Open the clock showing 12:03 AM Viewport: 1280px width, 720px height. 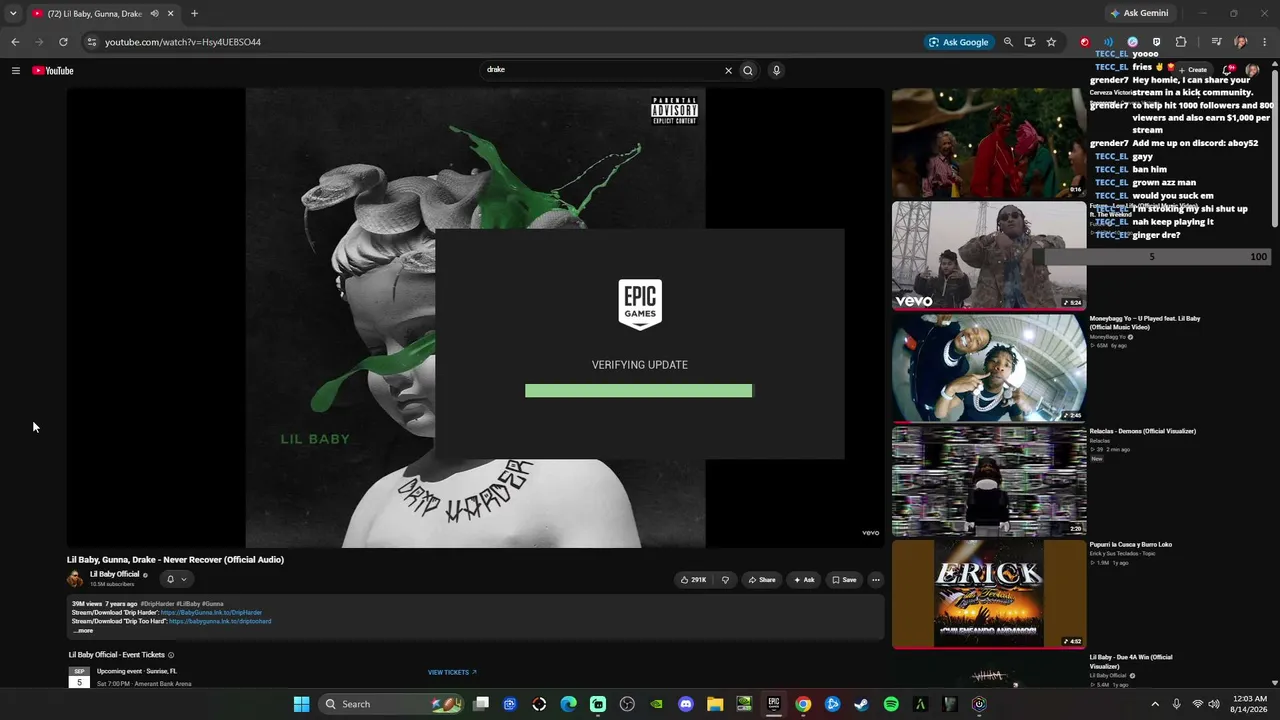(x=1249, y=704)
